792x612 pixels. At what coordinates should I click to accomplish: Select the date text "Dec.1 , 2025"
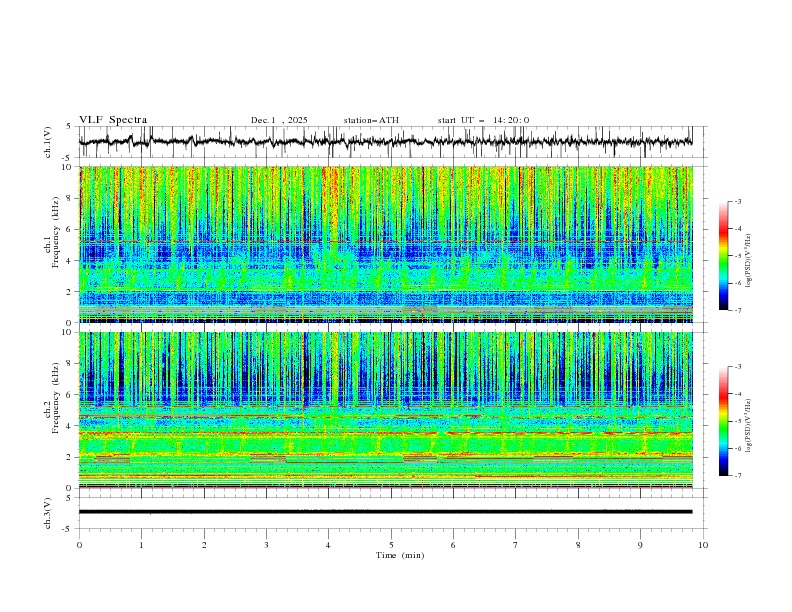pos(279,120)
